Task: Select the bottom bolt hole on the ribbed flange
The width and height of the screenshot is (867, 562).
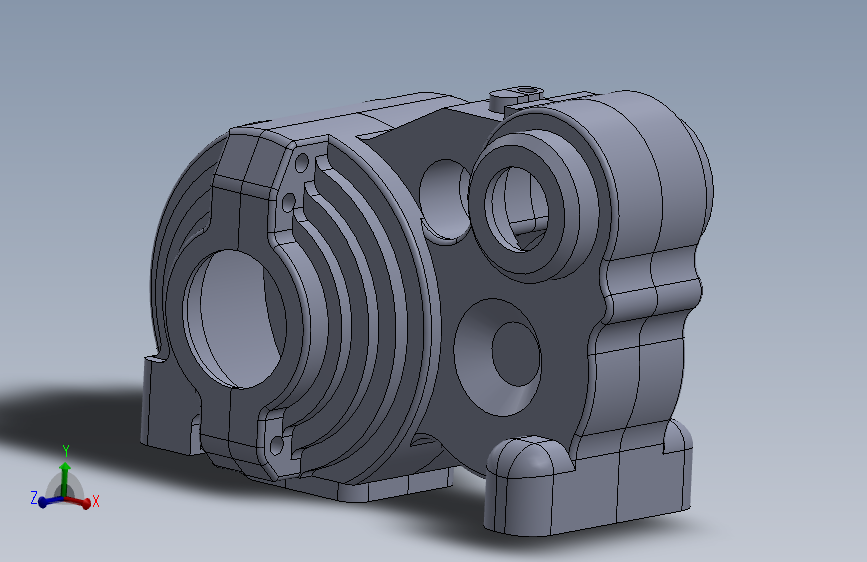Action: (x=276, y=445)
